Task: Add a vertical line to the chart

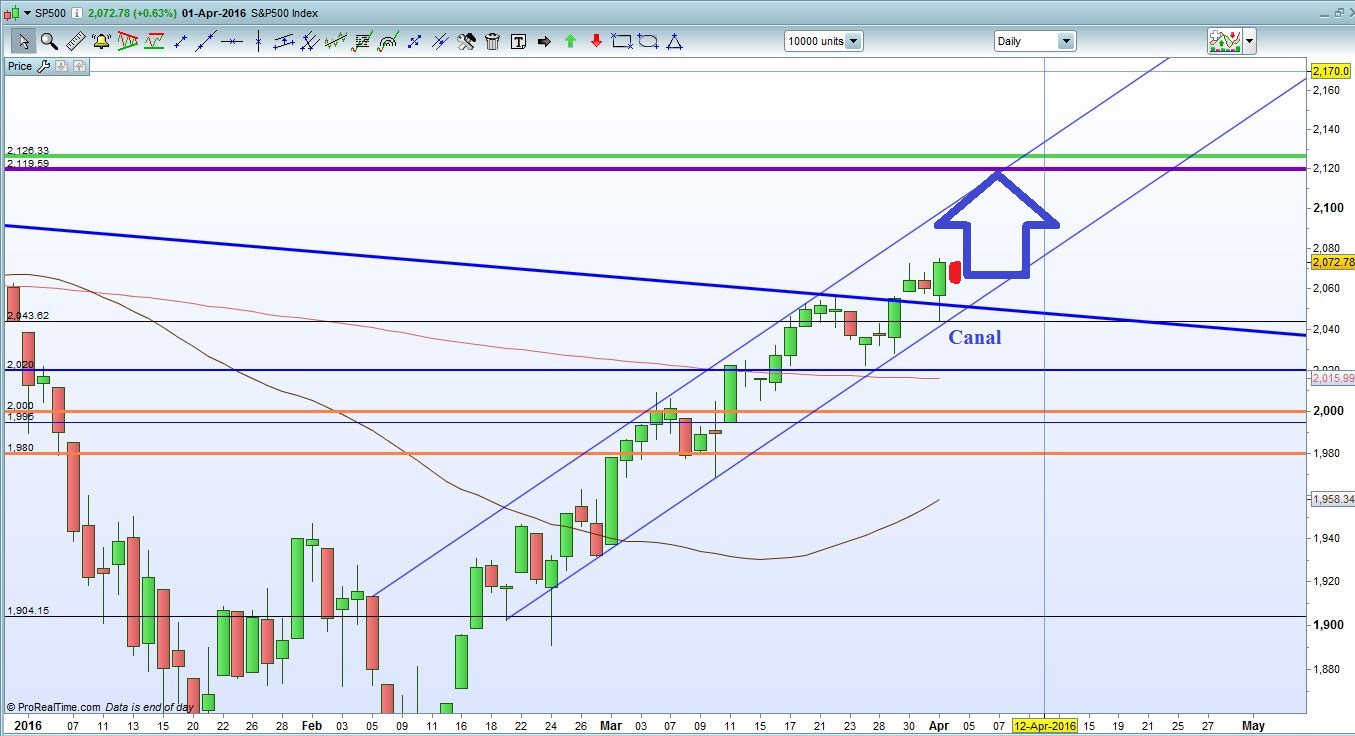Action: (258, 41)
